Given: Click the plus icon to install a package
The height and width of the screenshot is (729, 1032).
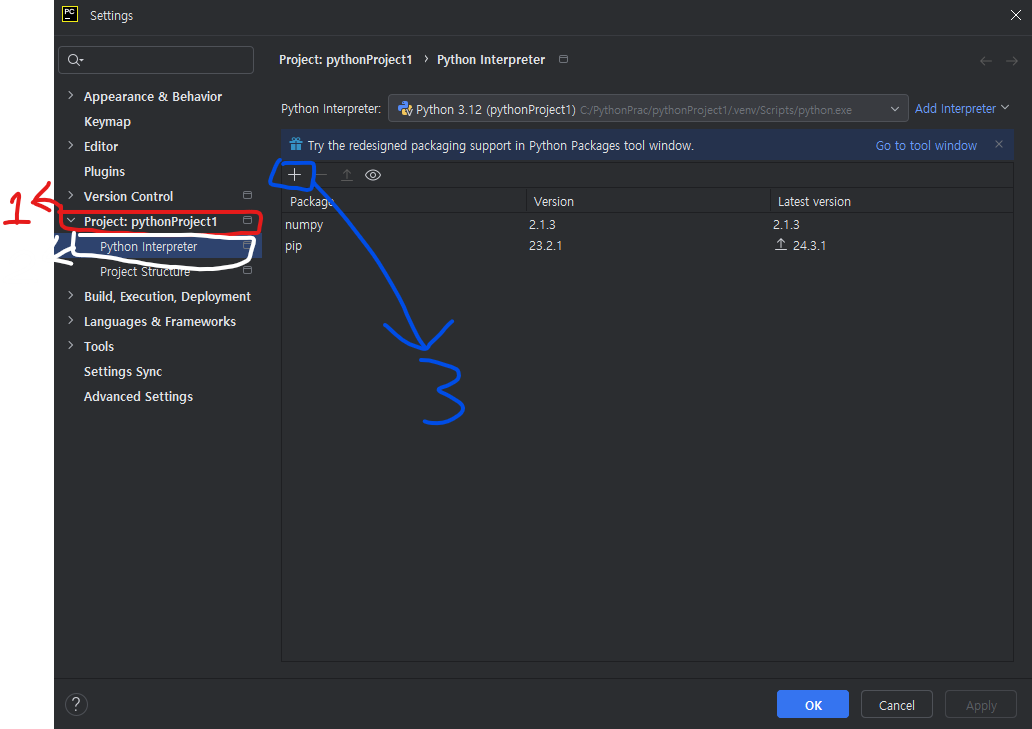Looking at the screenshot, I should pyautogui.click(x=294, y=174).
